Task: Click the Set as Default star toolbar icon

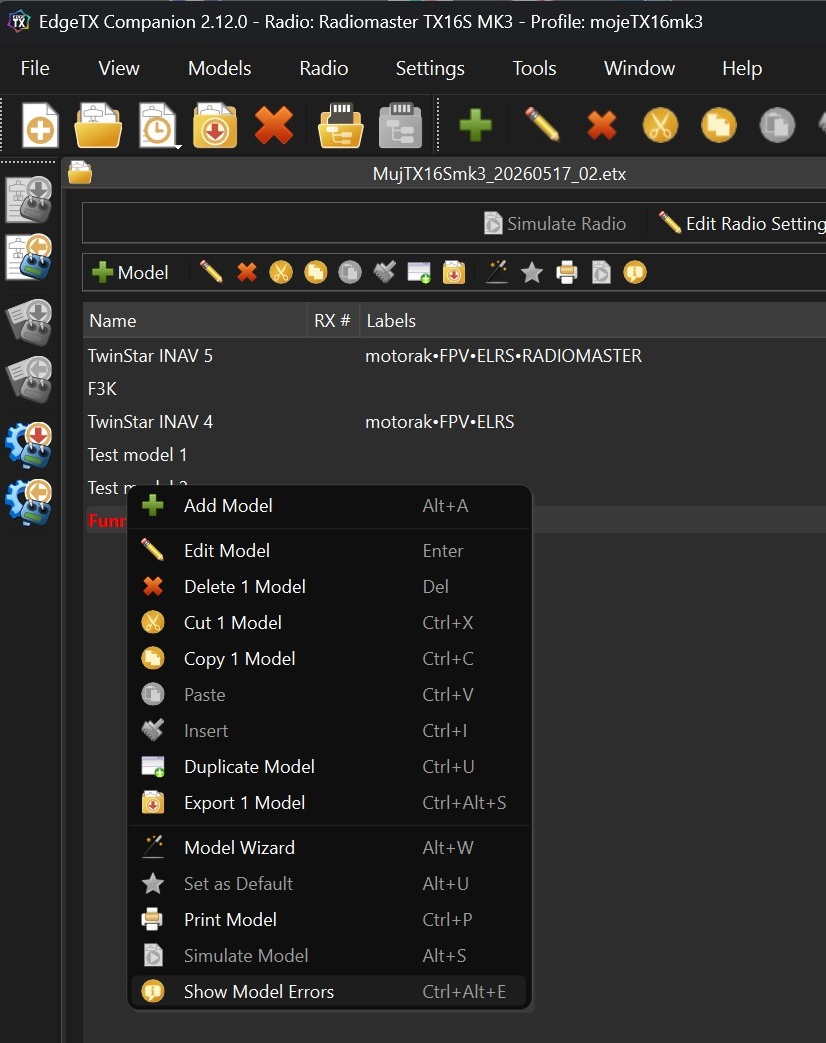Action: 531,272
